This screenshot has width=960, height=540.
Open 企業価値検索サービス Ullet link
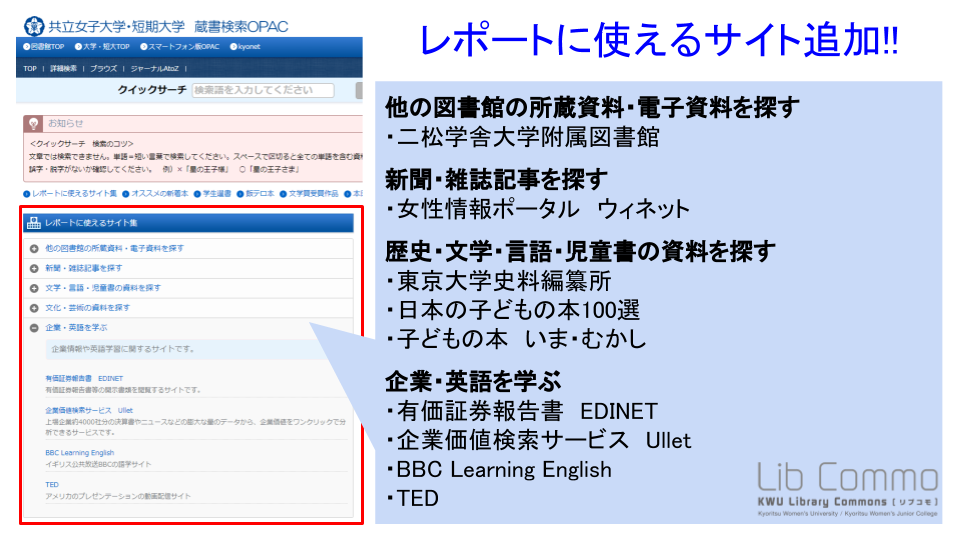coord(89,410)
